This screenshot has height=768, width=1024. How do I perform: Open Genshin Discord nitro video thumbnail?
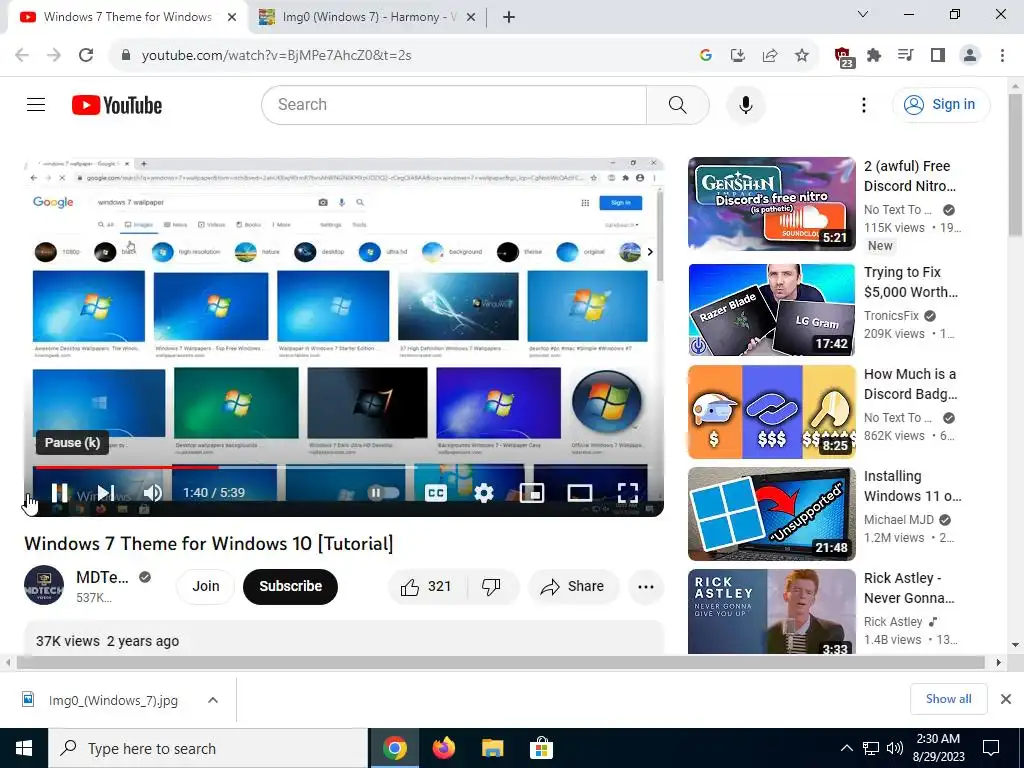pyautogui.click(x=772, y=204)
